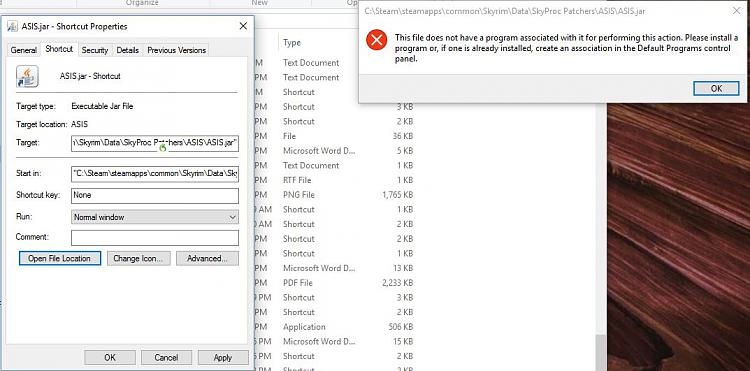750x371 pixels.
Task: Switch to the Previous Versions tab
Action: pyautogui.click(x=176, y=50)
